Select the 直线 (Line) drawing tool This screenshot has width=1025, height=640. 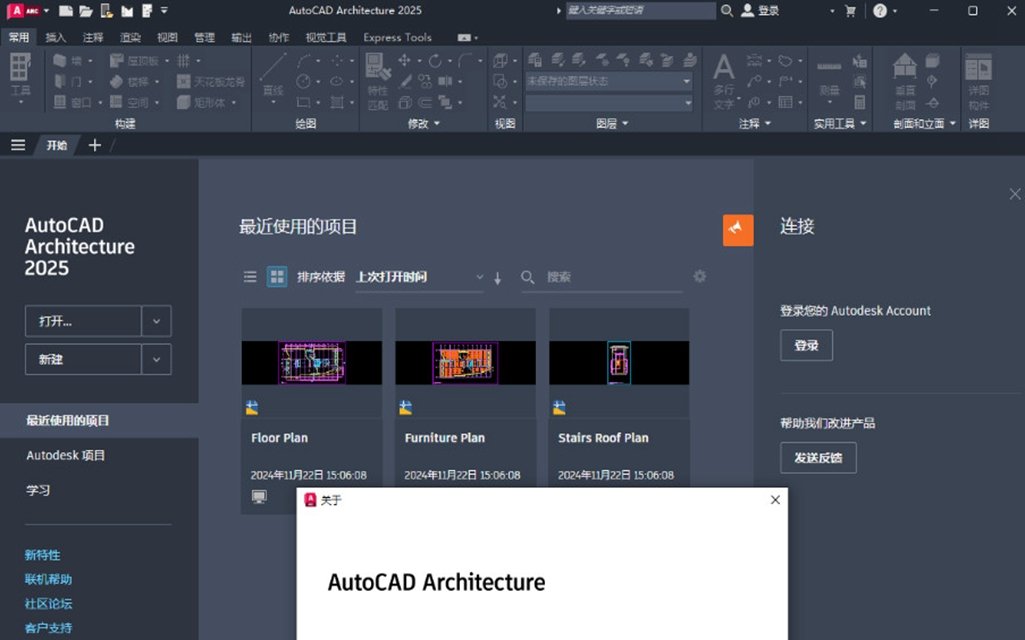273,76
